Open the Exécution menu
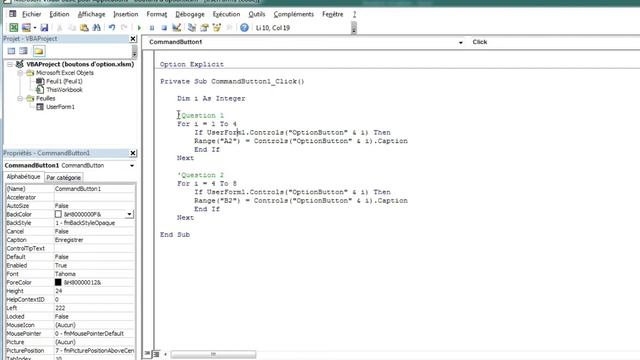The height and width of the screenshot is (360, 640). tap(226, 14)
